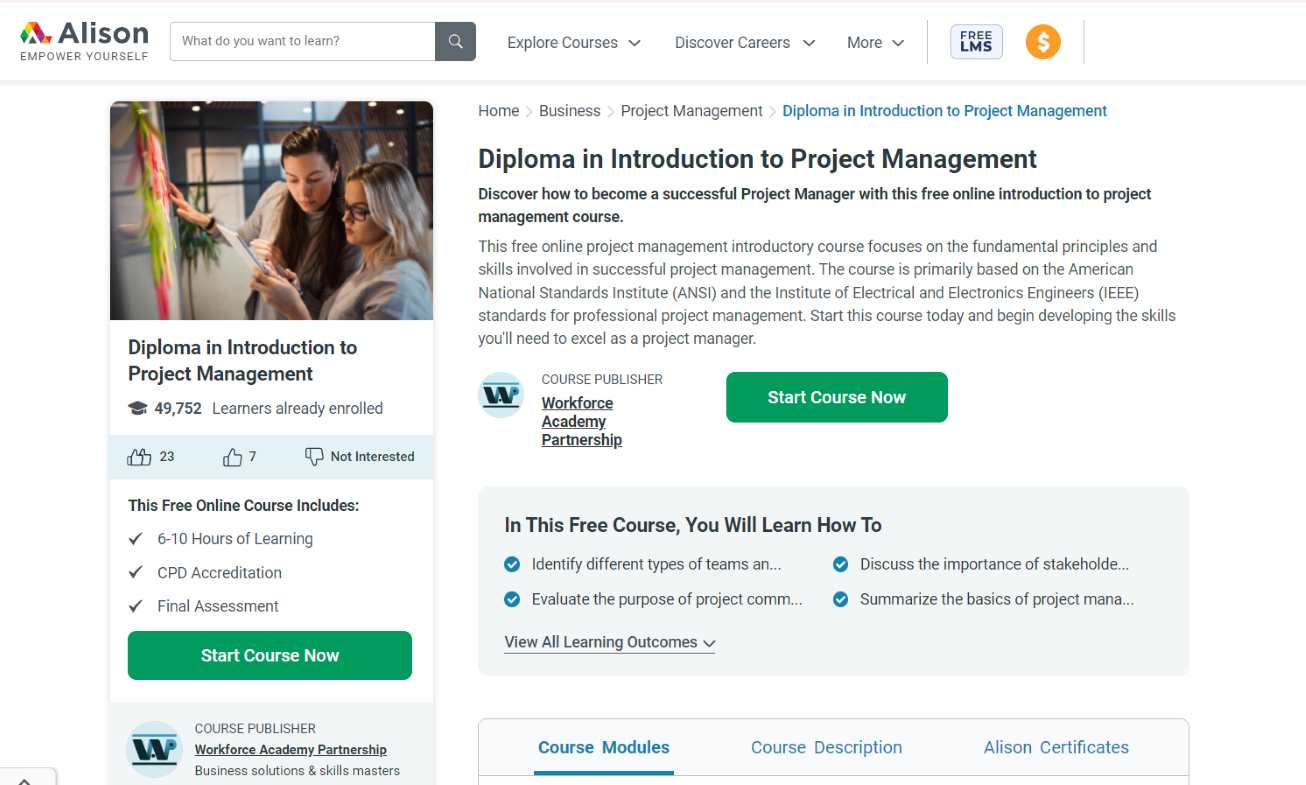Open the Project Management breadcrumb link
This screenshot has width=1306, height=785.
point(691,111)
